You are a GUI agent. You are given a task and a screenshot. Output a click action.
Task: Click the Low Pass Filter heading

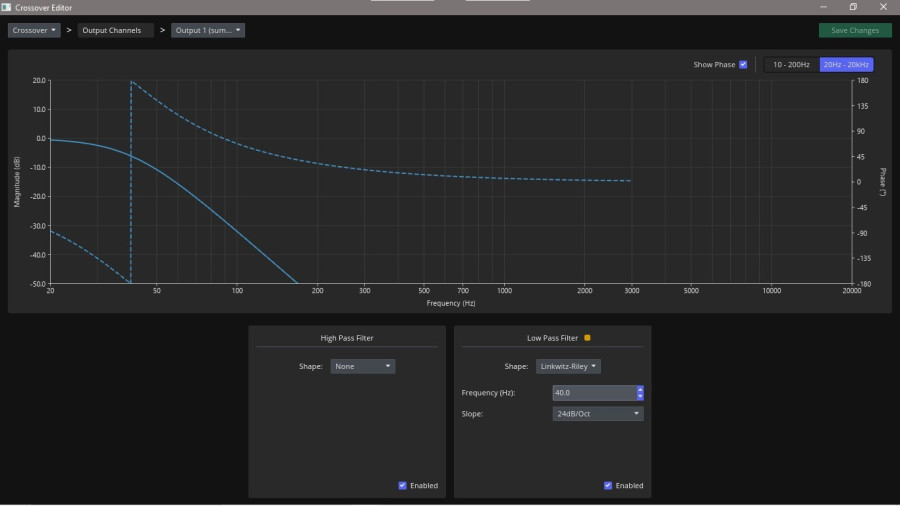coord(552,338)
